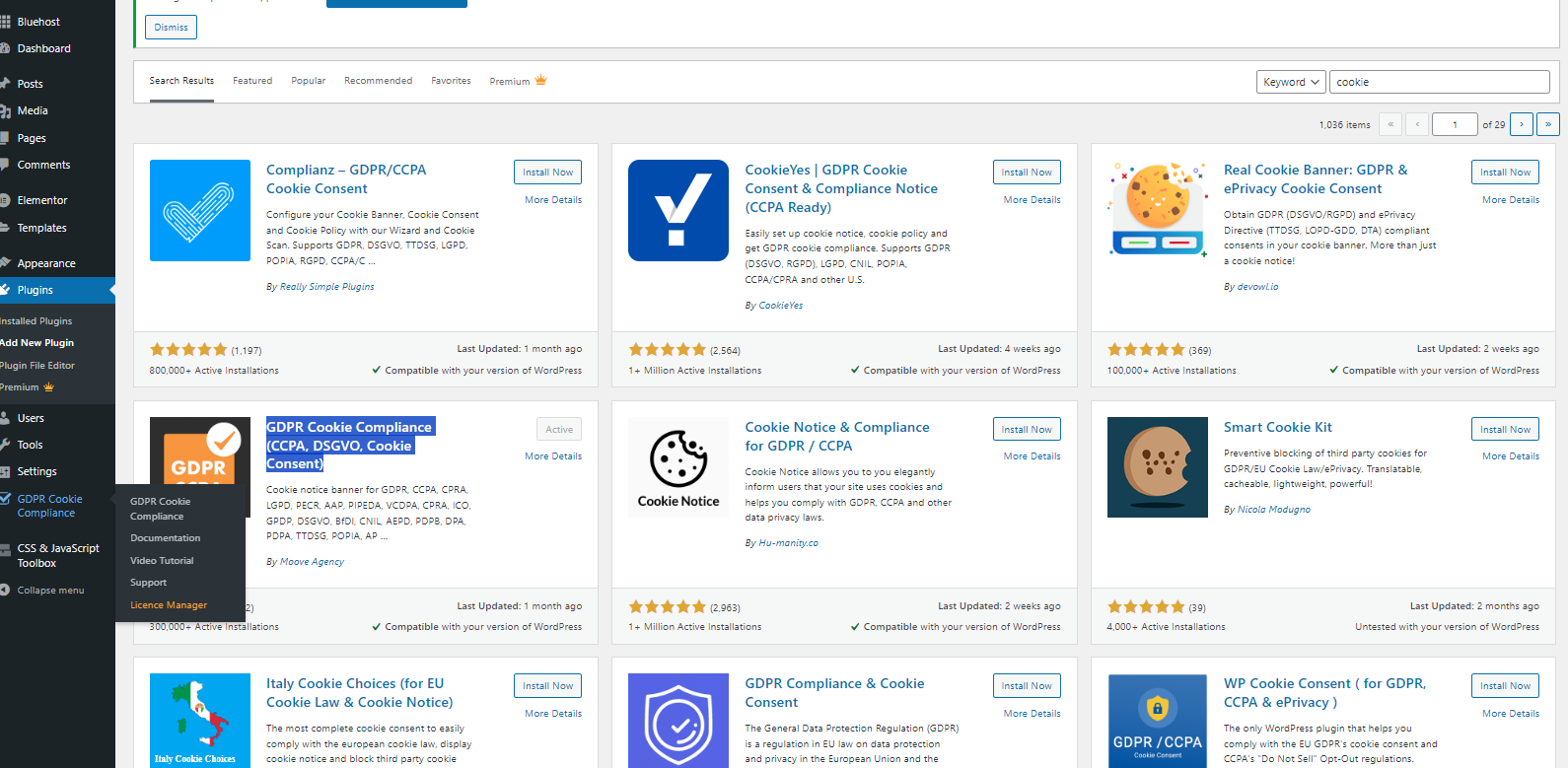Open the Elementor menu
This screenshot has width=1568, height=768.
pyautogui.click(x=41, y=200)
